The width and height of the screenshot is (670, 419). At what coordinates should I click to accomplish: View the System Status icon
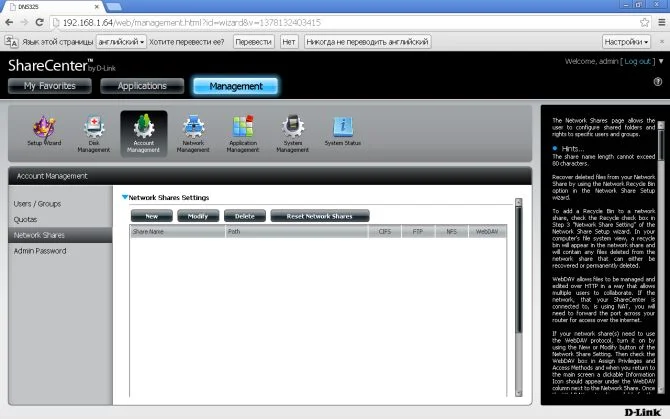[x=343, y=132]
